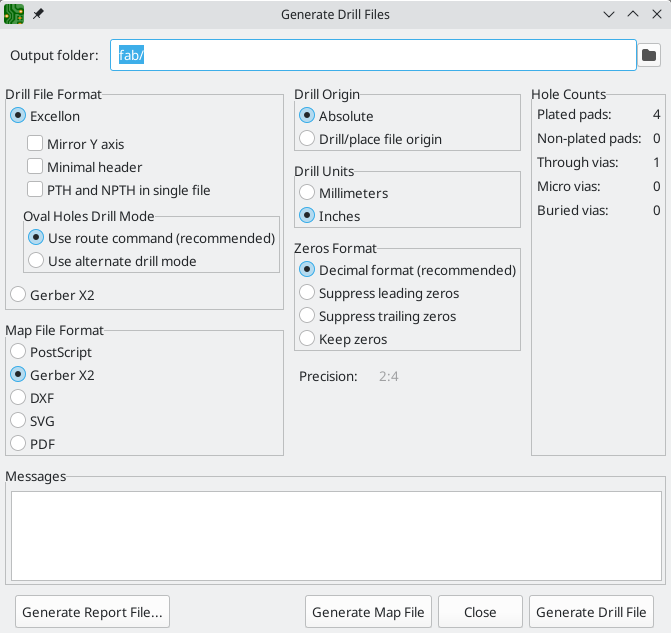Image resolution: width=671 pixels, height=633 pixels.
Task: Select Absolute drill origin
Action: click(x=336, y=116)
